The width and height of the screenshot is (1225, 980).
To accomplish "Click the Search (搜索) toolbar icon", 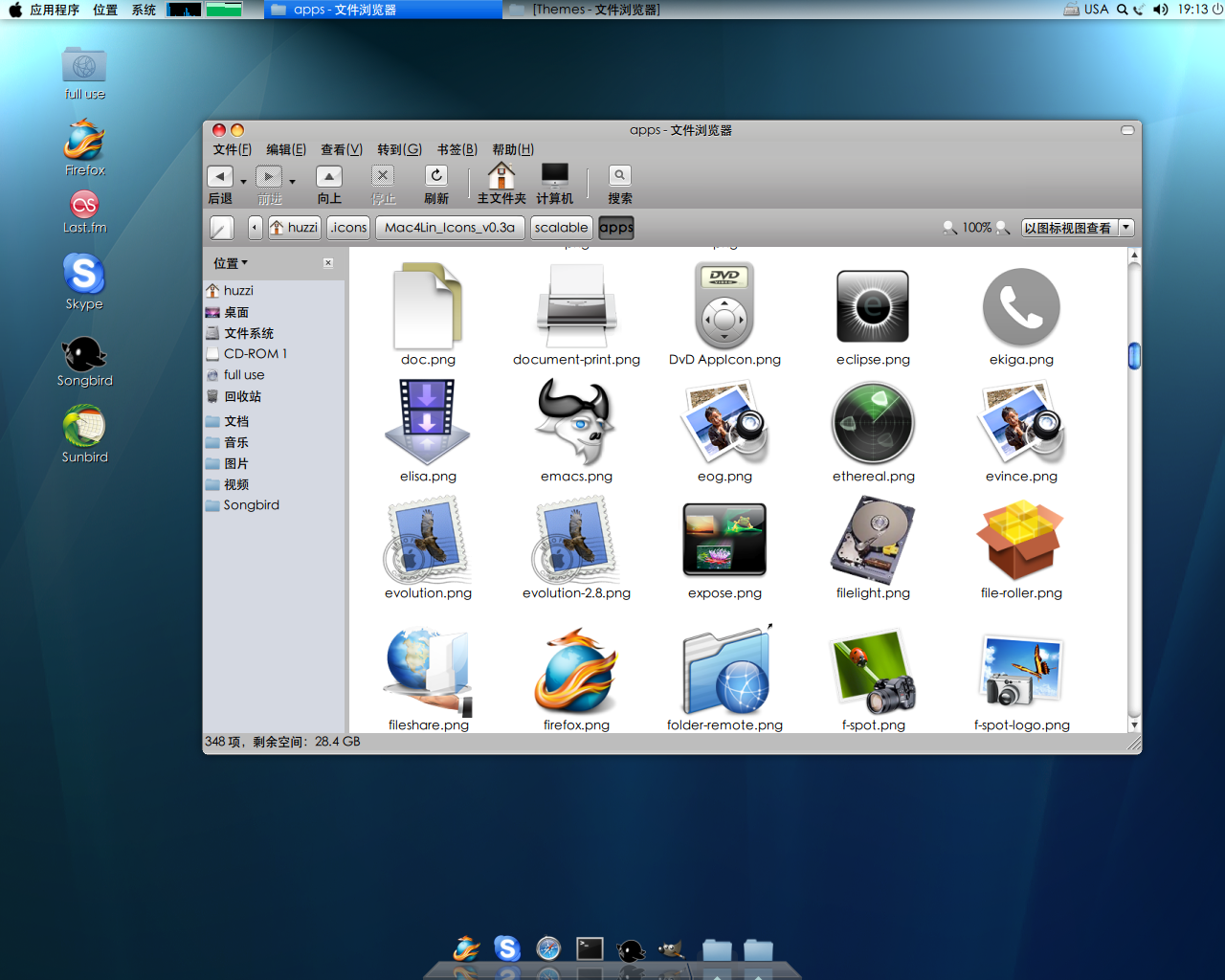I will (619, 176).
